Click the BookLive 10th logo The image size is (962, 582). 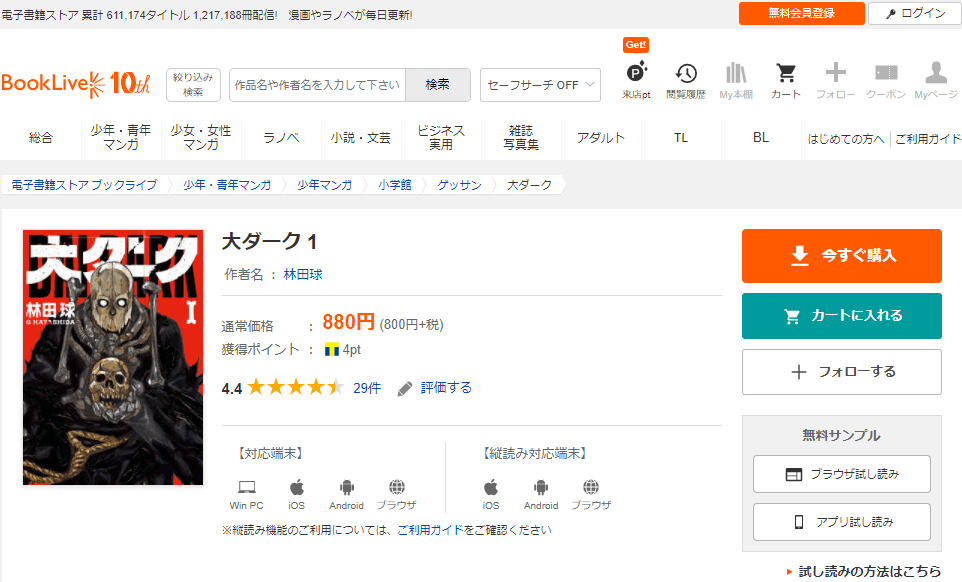(76, 84)
